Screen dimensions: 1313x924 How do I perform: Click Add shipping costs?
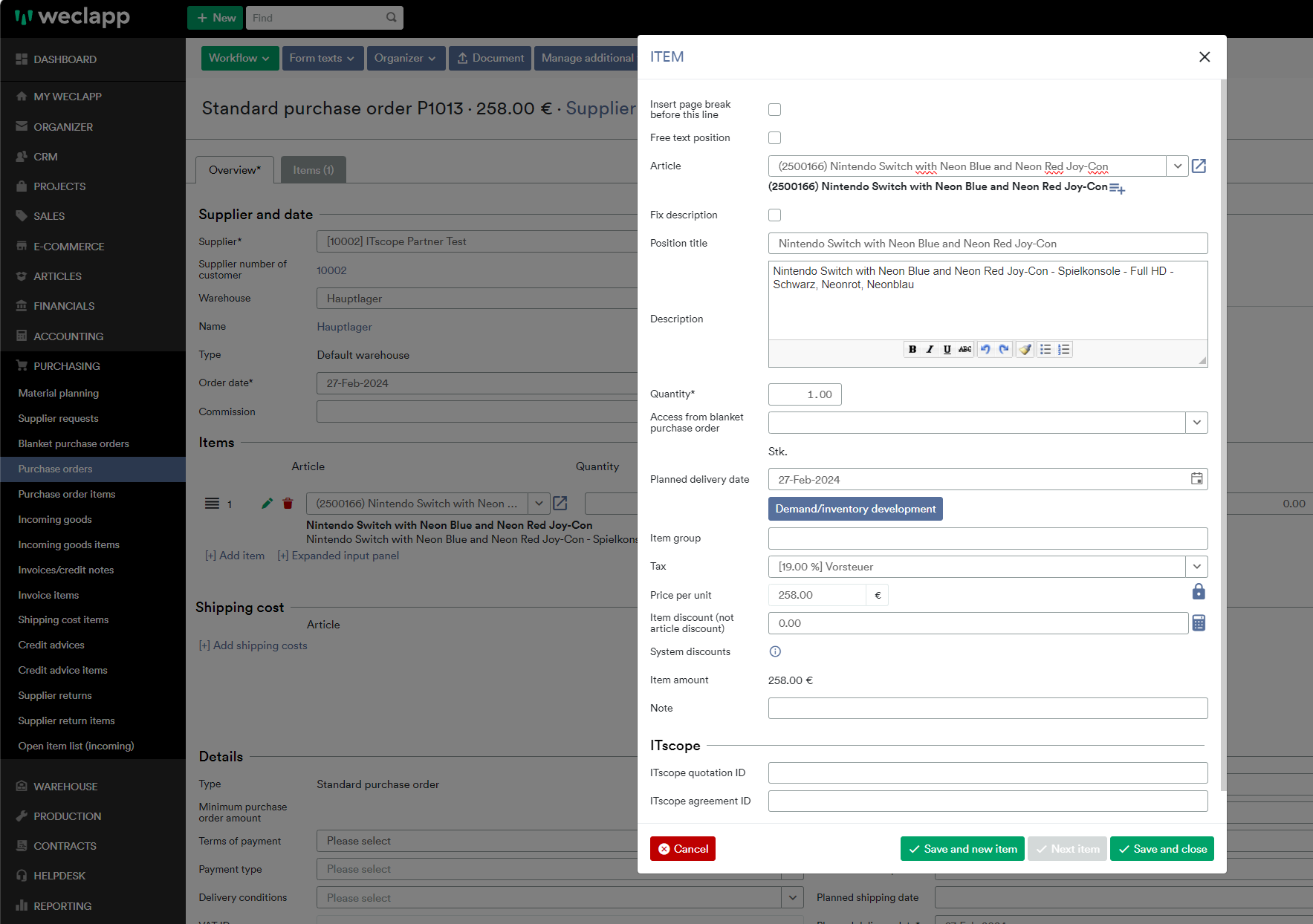[253, 645]
